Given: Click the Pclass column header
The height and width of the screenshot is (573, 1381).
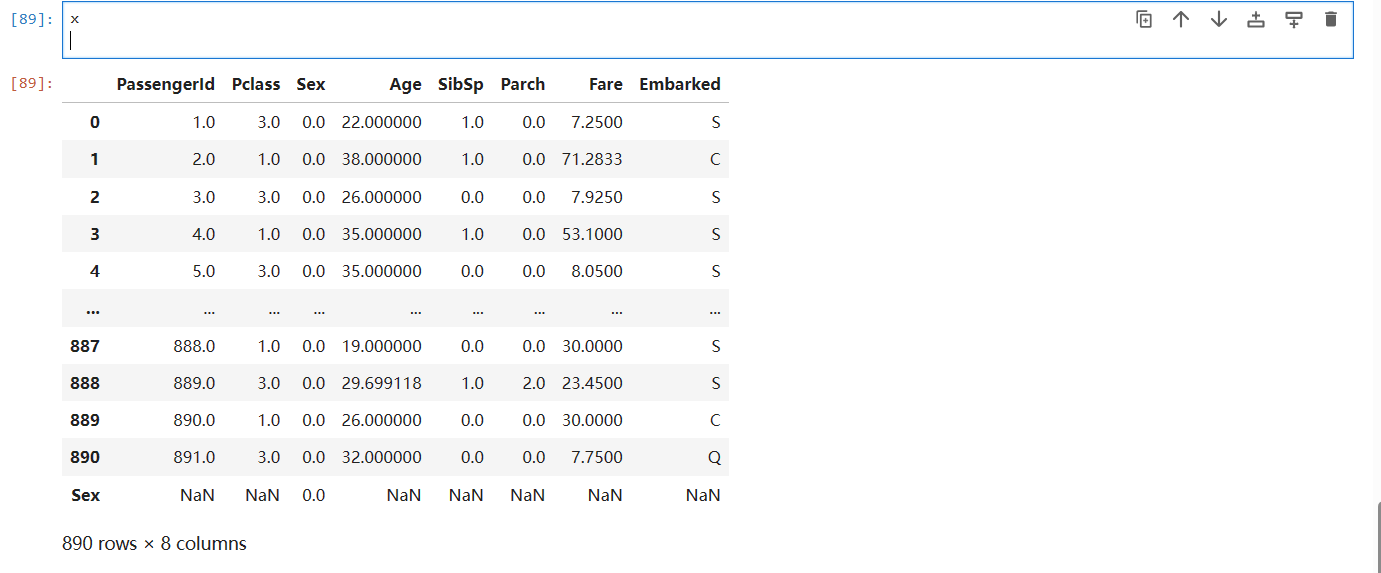Looking at the screenshot, I should pos(256,84).
